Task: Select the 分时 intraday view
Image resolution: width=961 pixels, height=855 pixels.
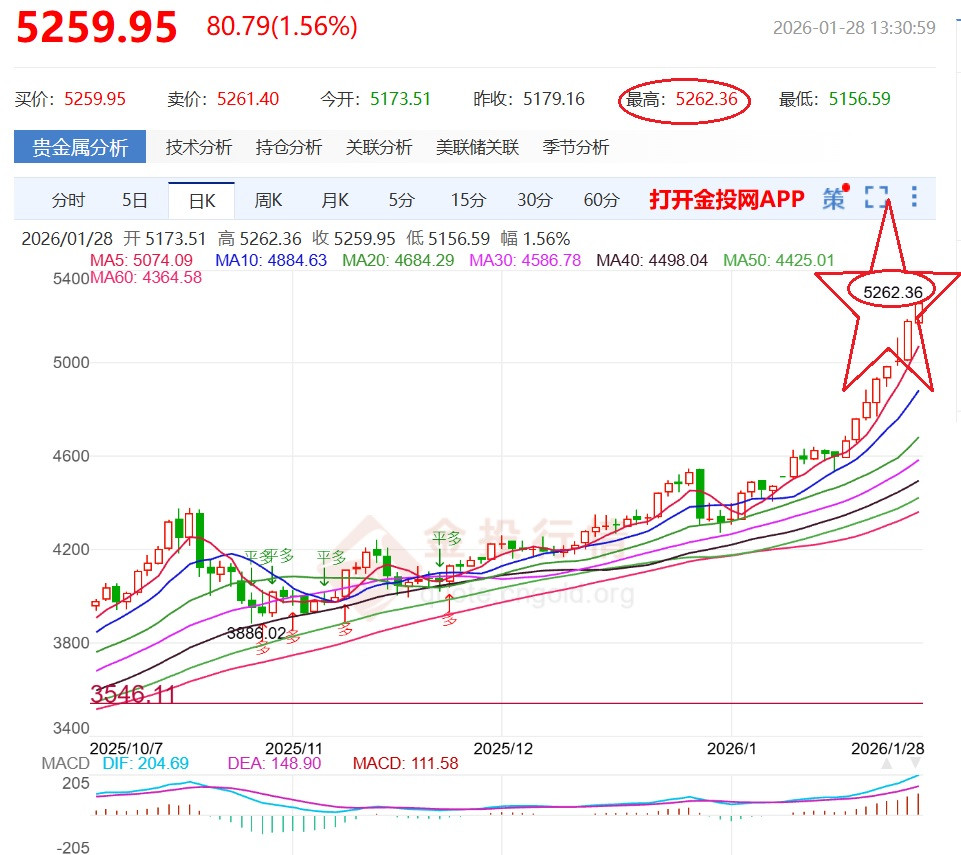Action: click(x=66, y=200)
